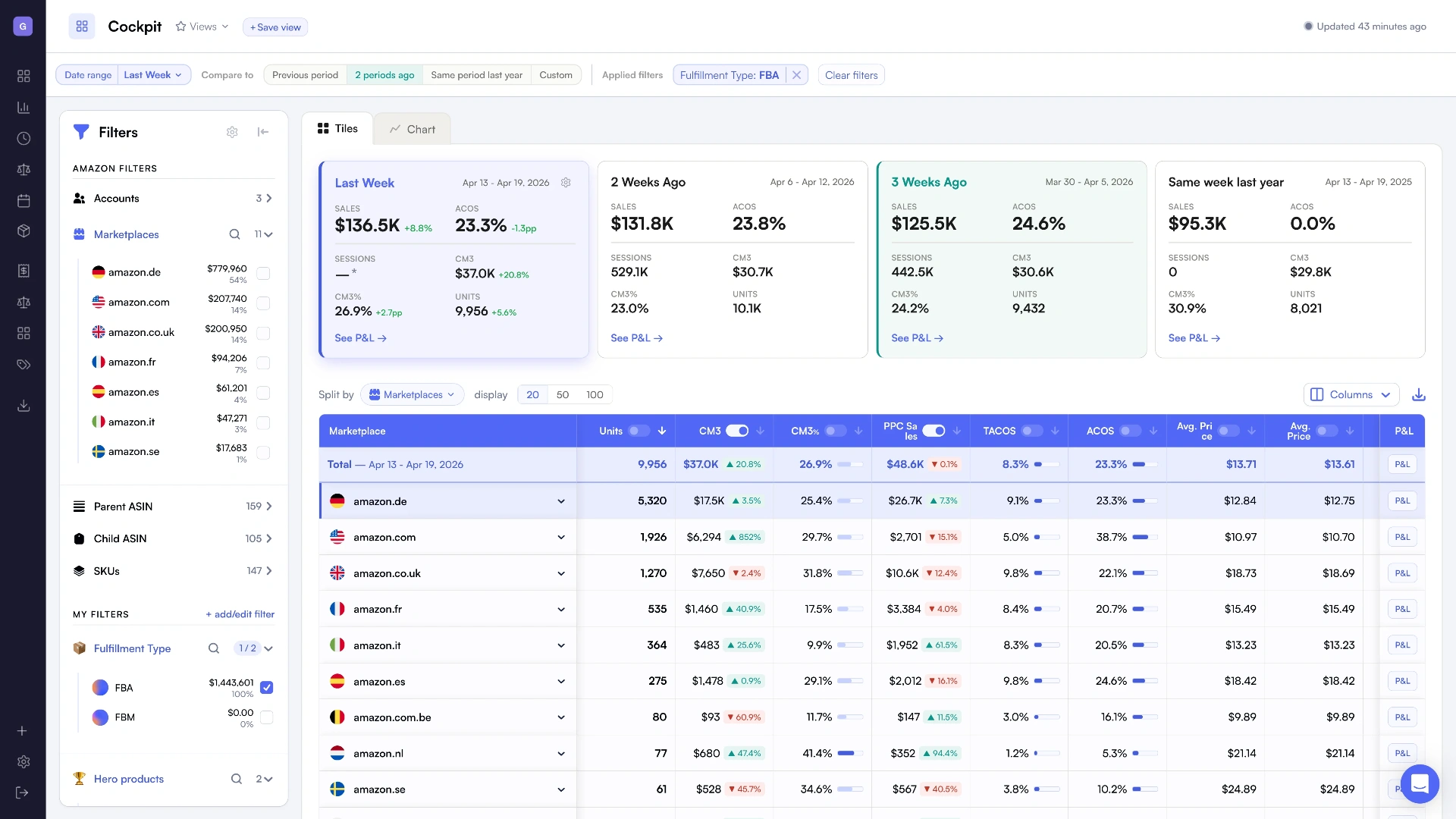The width and height of the screenshot is (1456, 819).
Task: Open the download sidebar icon
Action: (24, 406)
